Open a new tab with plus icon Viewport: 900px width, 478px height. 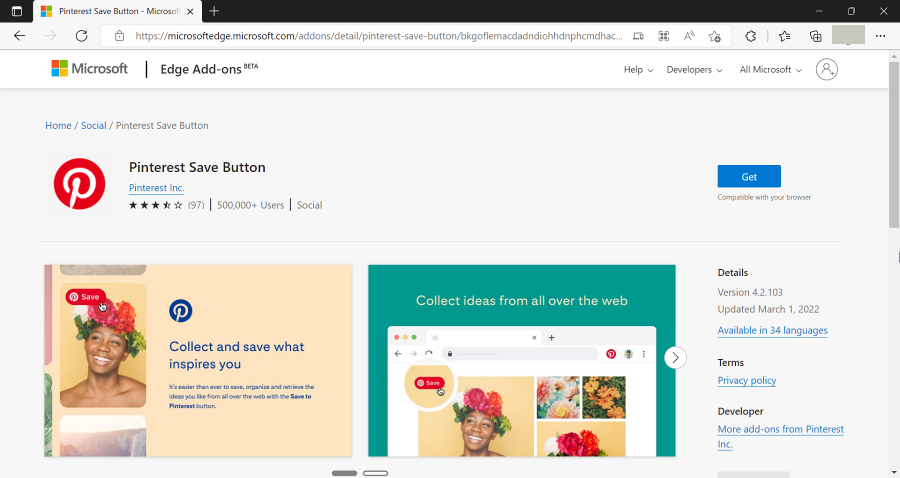click(x=214, y=11)
